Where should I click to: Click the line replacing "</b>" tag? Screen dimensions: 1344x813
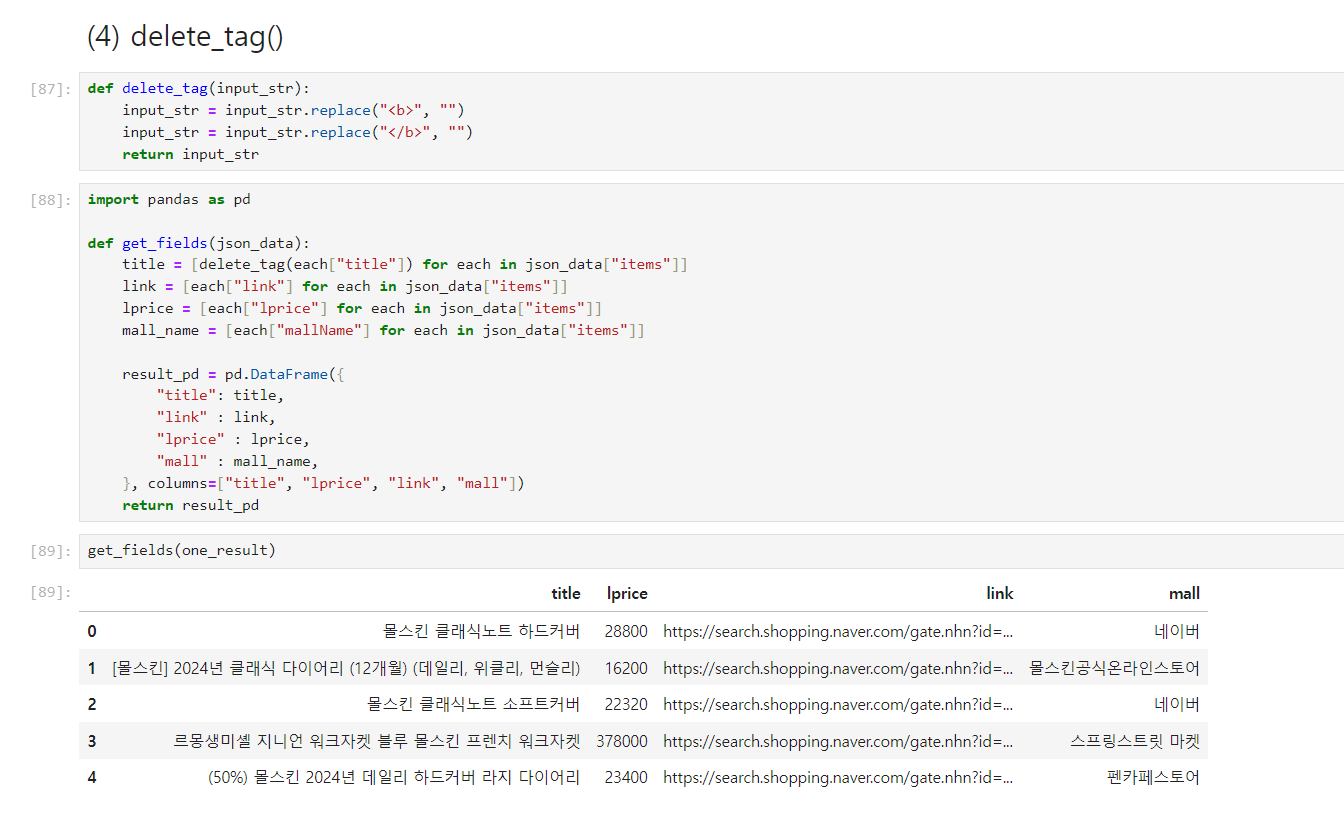click(x=297, y=132)
